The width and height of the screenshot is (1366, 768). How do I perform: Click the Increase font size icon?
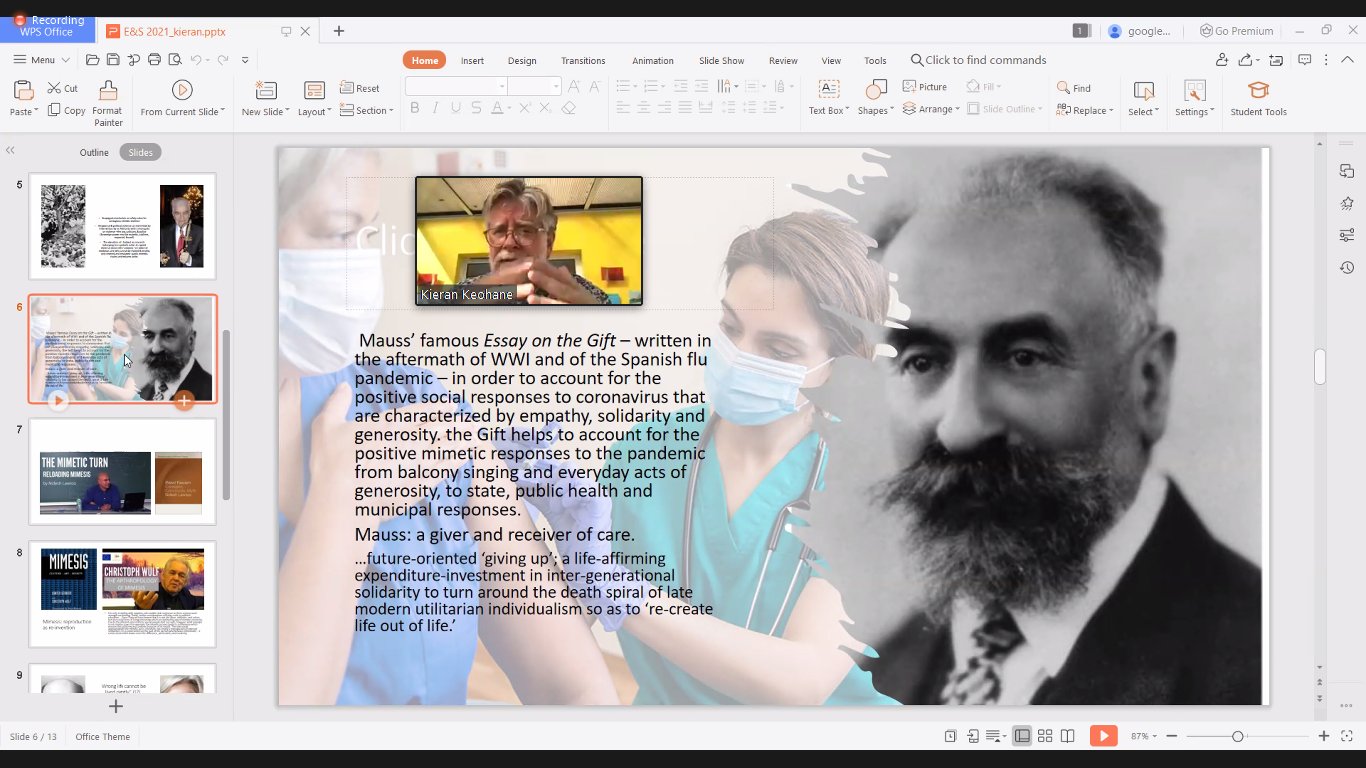pyautogui.click(x=574, y=87)
